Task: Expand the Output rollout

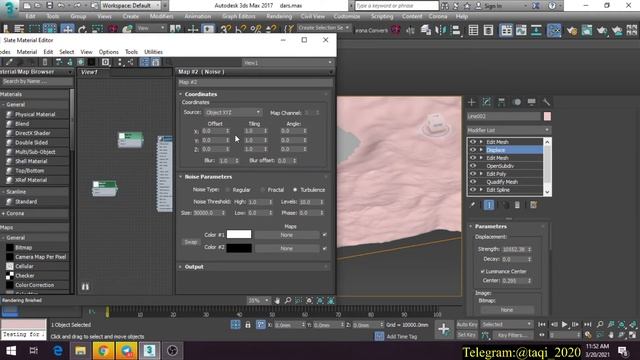Action: [181, 267]
